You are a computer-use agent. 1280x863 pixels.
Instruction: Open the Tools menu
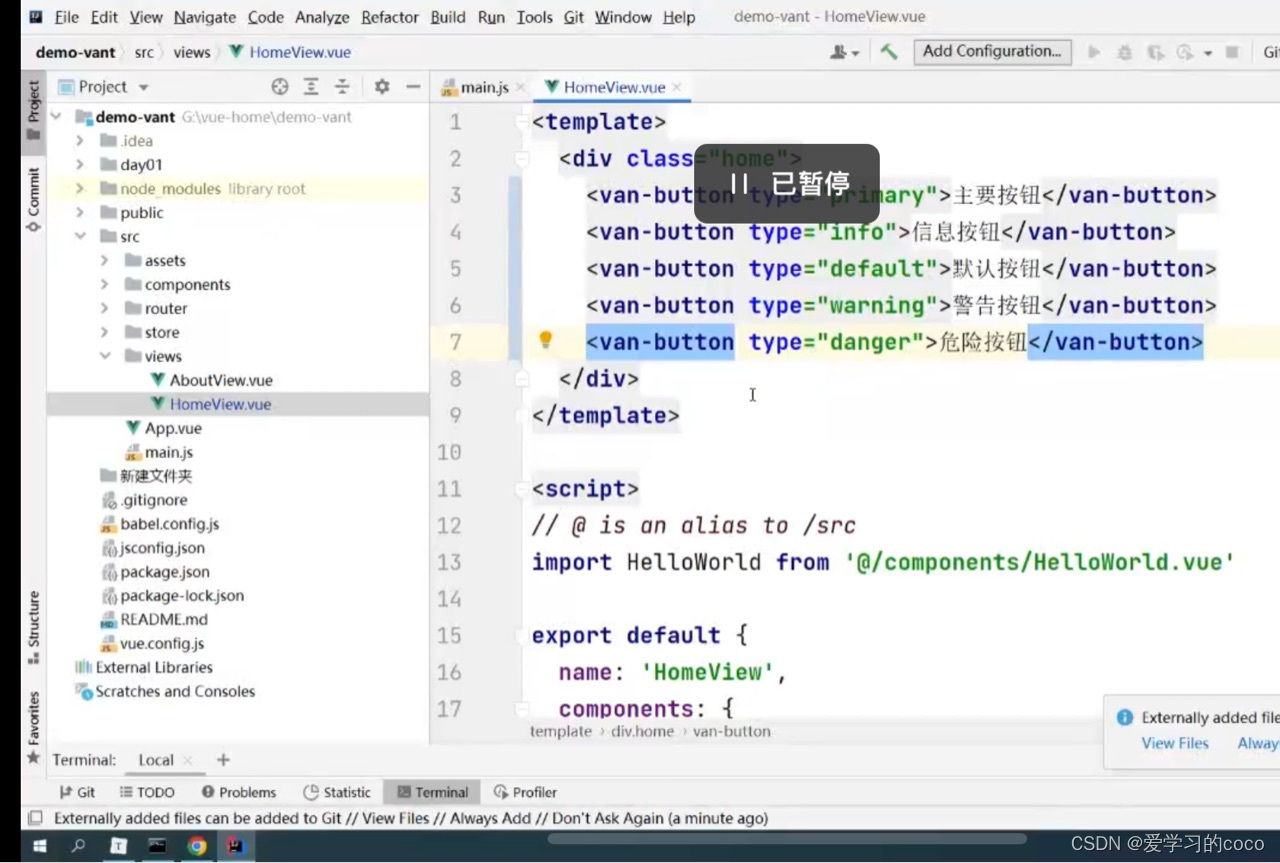click(534, 17)
